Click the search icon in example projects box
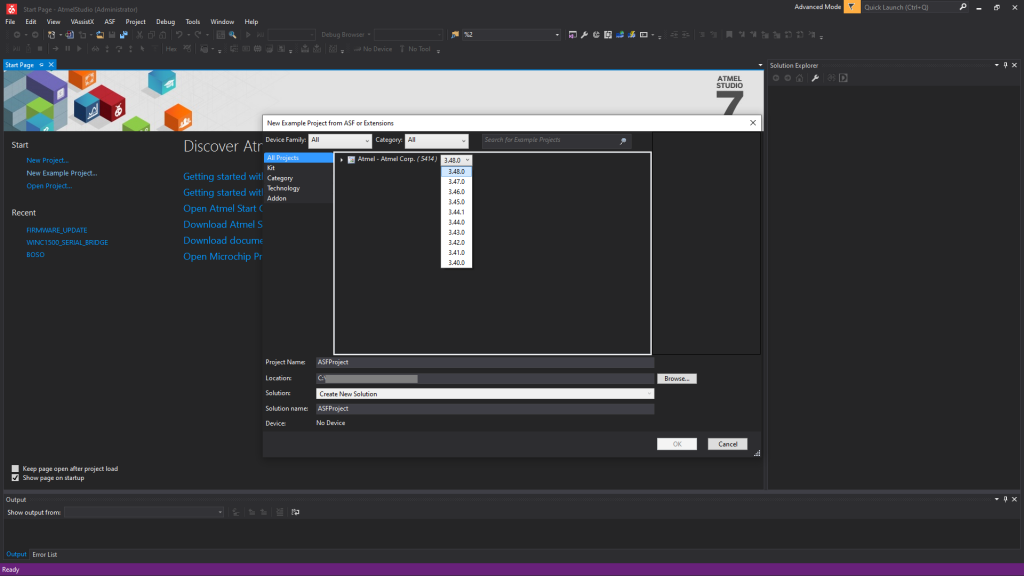Image resolution: width=1024 pixels, height=576 pixels. point(623,140)
